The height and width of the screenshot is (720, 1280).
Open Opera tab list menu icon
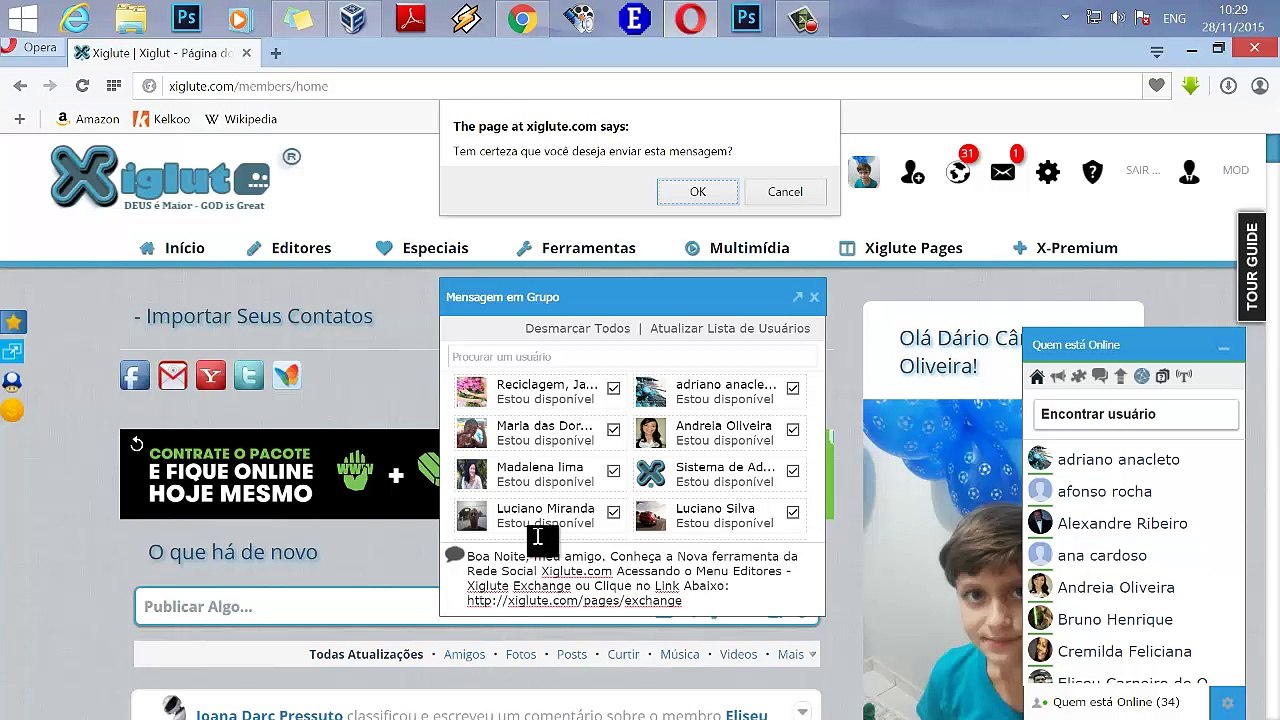click(x=1157, y=51)
